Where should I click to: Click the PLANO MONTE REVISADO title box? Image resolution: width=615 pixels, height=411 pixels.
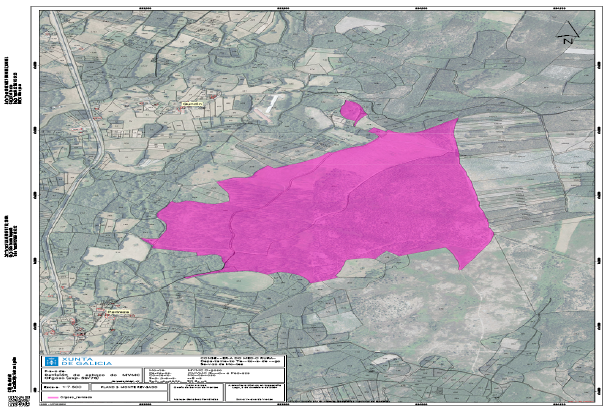pyautogui.click(x=129, y=387)
